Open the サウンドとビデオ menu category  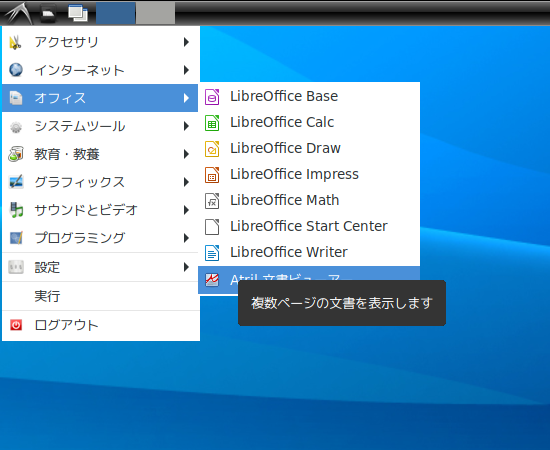(100, 210)
